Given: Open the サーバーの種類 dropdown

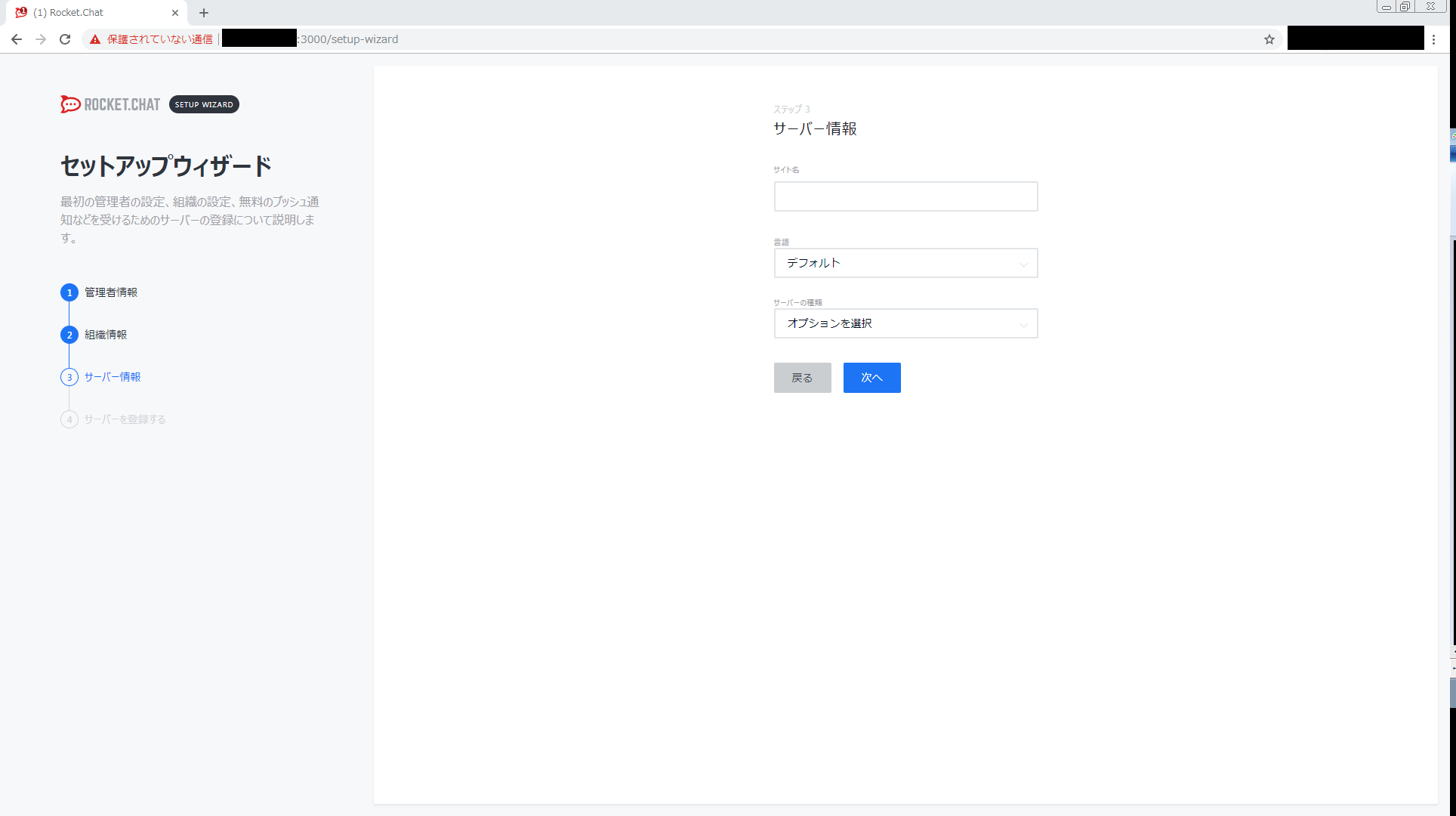Looking at the screenshot, I should point(905,323).
